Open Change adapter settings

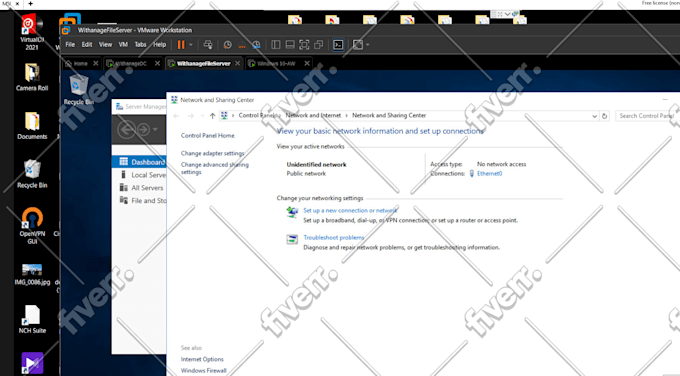pos(212,153)
